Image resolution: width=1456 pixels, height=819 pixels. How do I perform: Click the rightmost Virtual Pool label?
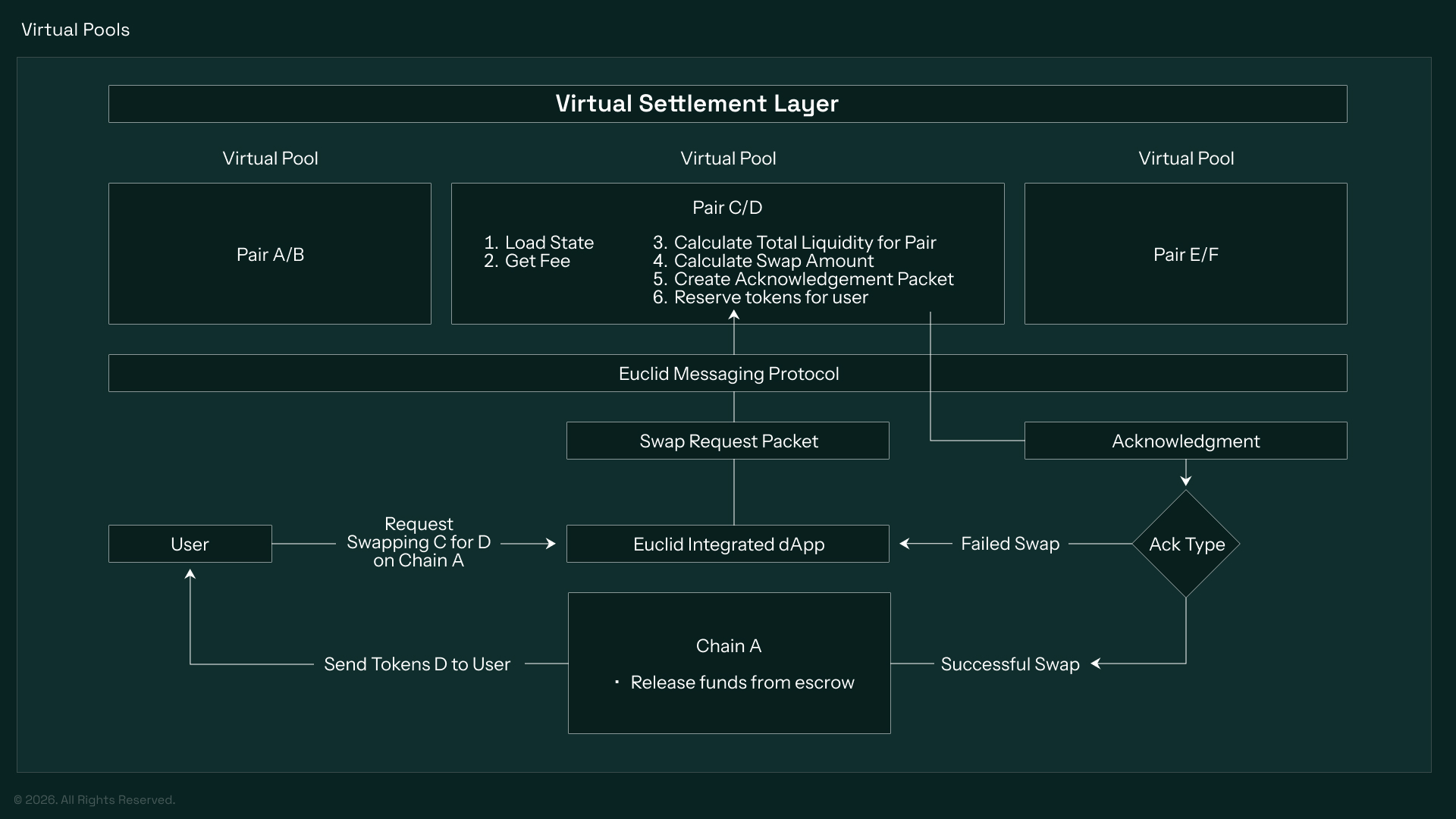(x=1185, y=158)
